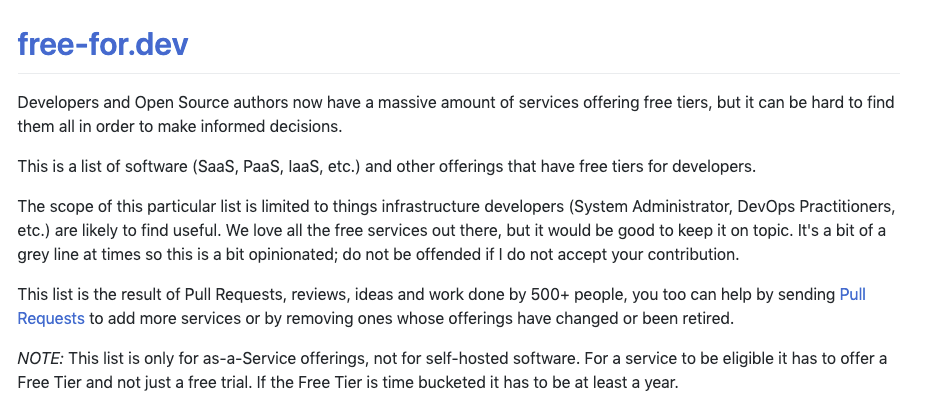The height and width of the screenshot is (408, 927).
Task: Click the italic NOTE word
Action: [37, 358]
